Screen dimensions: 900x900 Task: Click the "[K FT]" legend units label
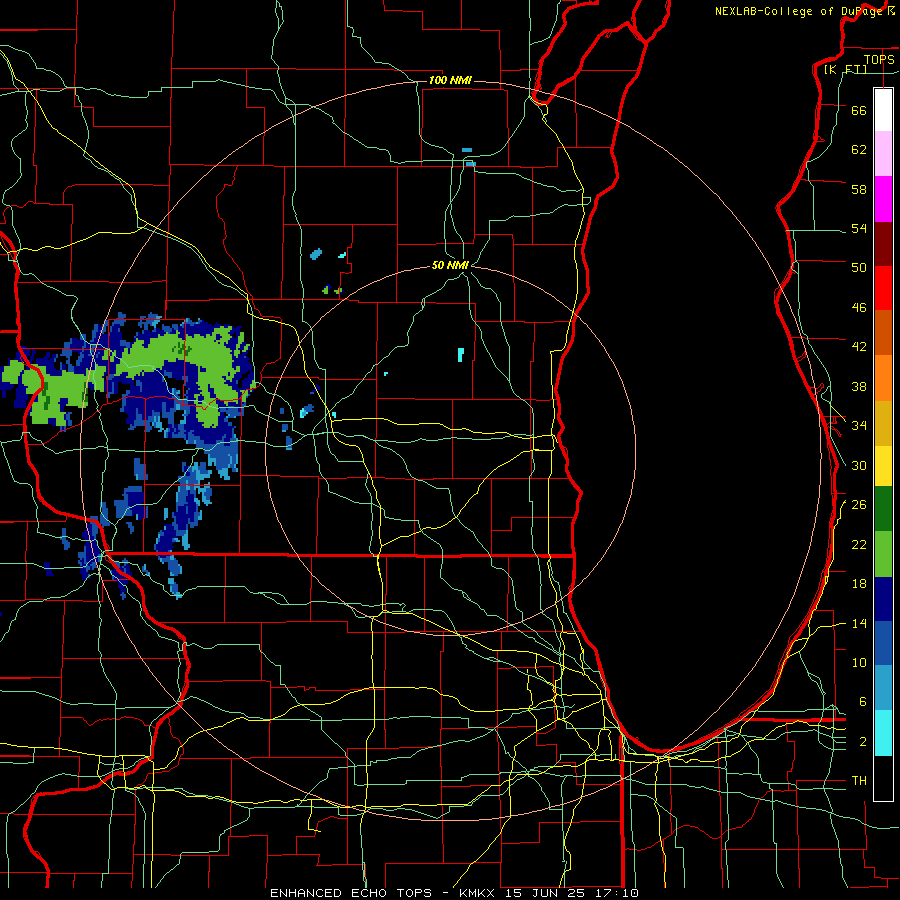pyautogui.click(x=845, y=69)
